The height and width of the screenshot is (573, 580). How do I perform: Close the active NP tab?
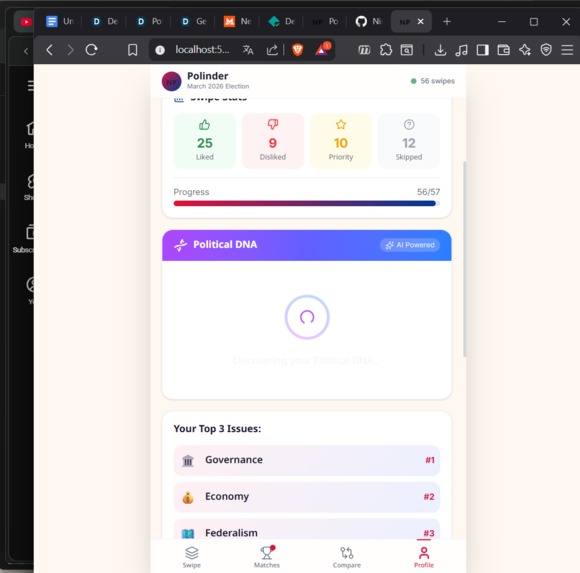pos(421,22)
